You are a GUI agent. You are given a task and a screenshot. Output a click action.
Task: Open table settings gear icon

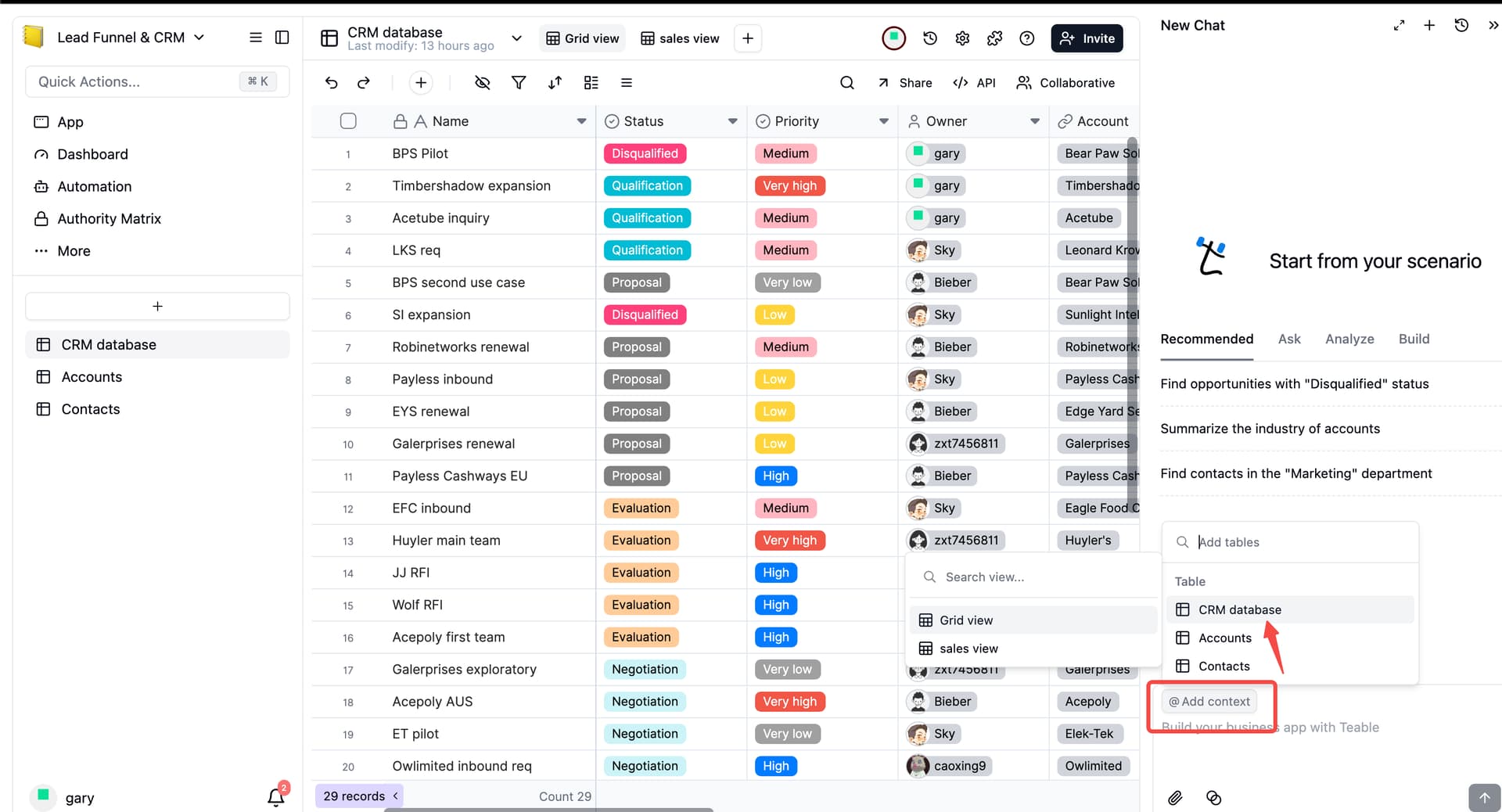point(962,38)
